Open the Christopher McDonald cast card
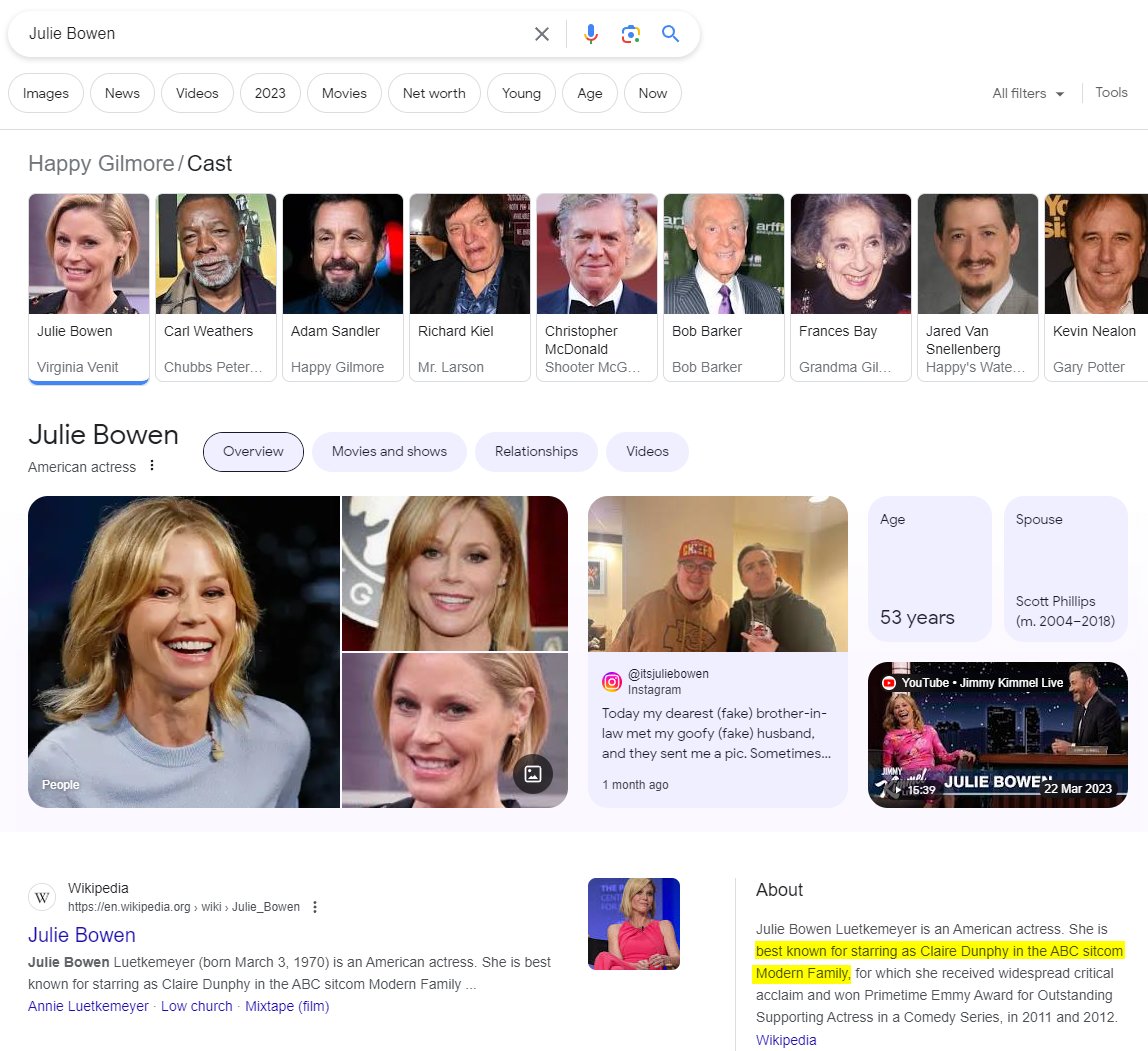1148x1051 pixels. [597, 288]
